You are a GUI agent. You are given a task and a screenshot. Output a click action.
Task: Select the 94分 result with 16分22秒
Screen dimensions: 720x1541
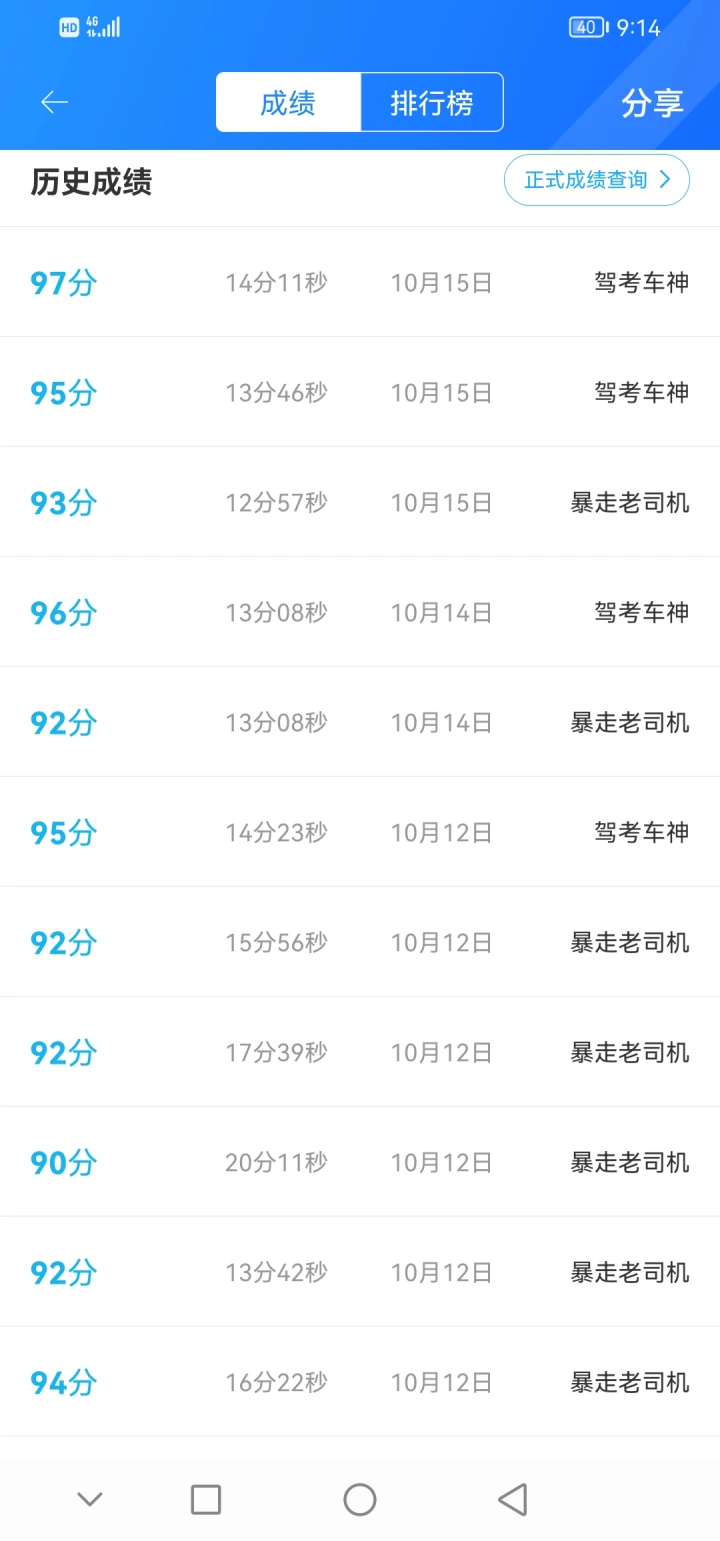360,1382
